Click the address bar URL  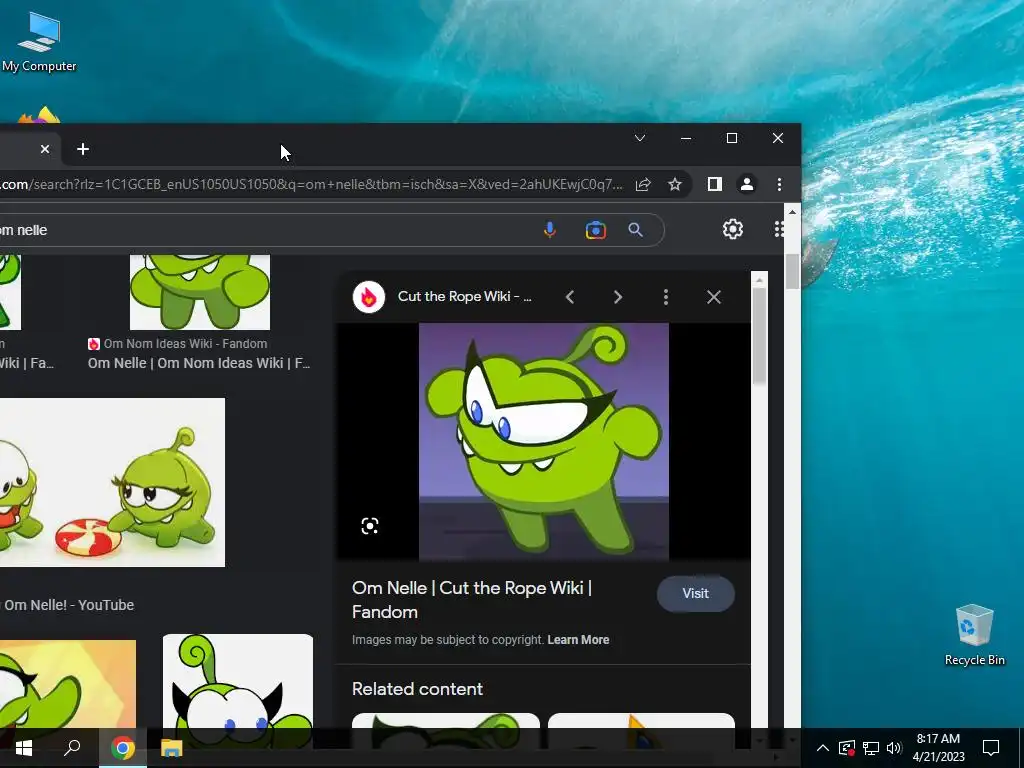point(311,184)
